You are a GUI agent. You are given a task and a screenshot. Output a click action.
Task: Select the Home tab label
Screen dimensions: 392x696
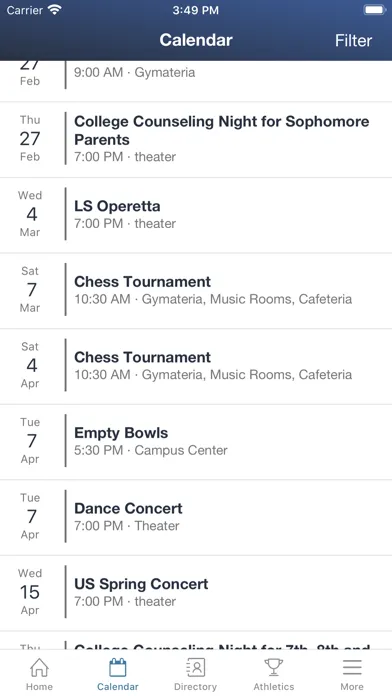(39, 687)
